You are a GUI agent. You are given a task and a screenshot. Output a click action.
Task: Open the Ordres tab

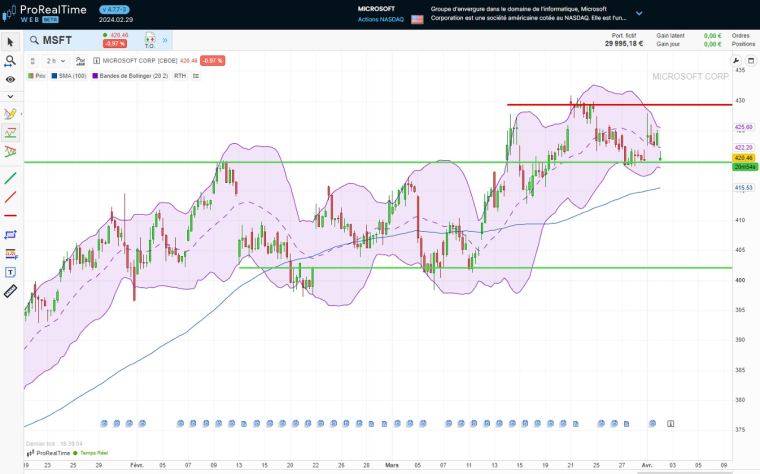[740, 35]
